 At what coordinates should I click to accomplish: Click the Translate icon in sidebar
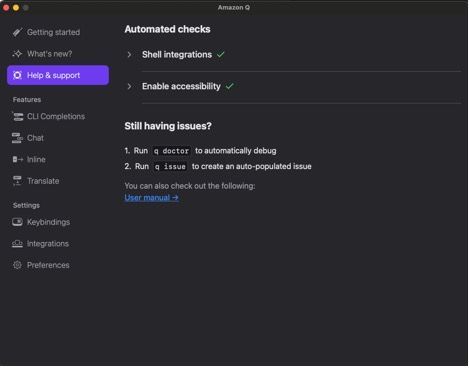click(x=17, y=181)
